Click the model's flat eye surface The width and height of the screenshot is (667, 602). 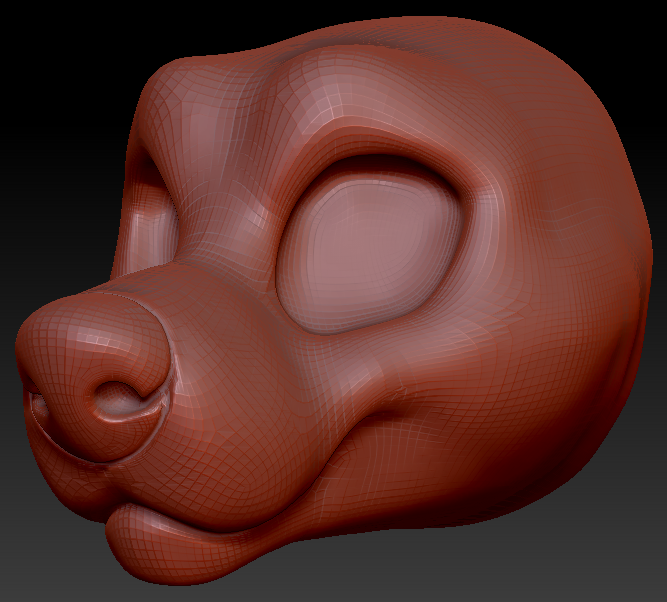(x=369, y=253)
